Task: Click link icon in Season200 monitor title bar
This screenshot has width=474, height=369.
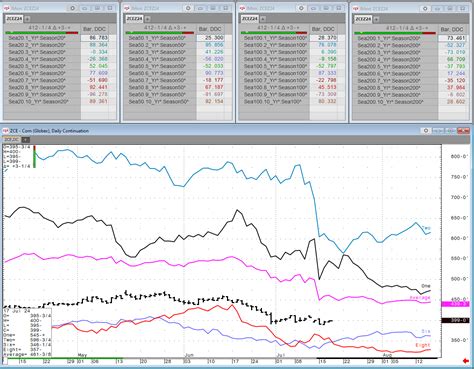Action: pos(438,9)
